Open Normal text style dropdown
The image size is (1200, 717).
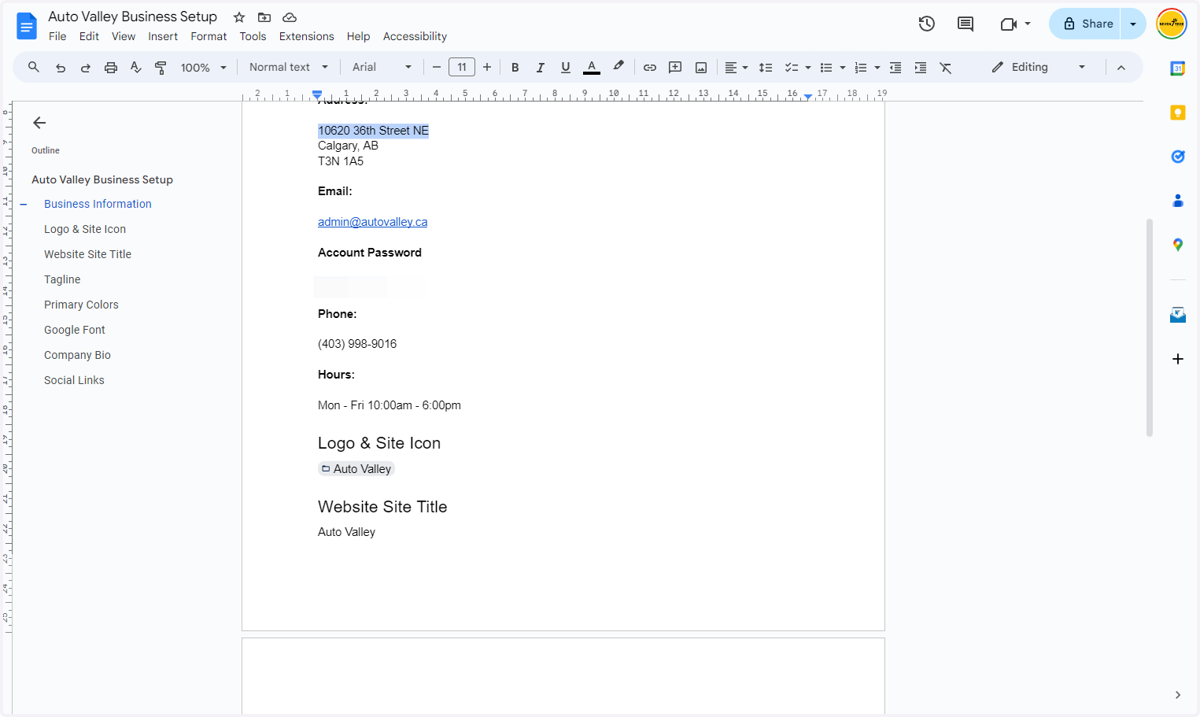288,67
